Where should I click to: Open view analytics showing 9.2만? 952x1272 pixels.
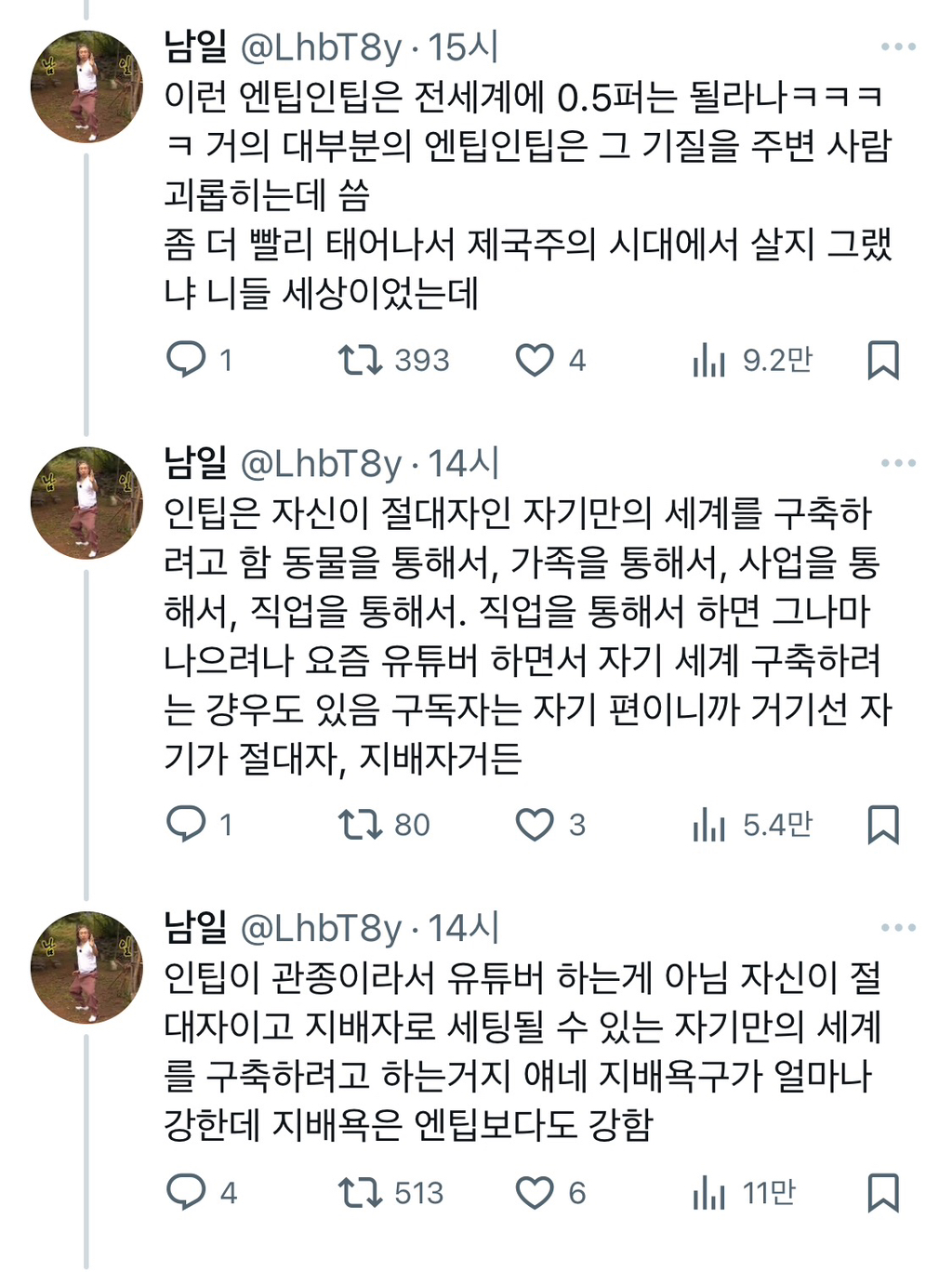point(711,361)
